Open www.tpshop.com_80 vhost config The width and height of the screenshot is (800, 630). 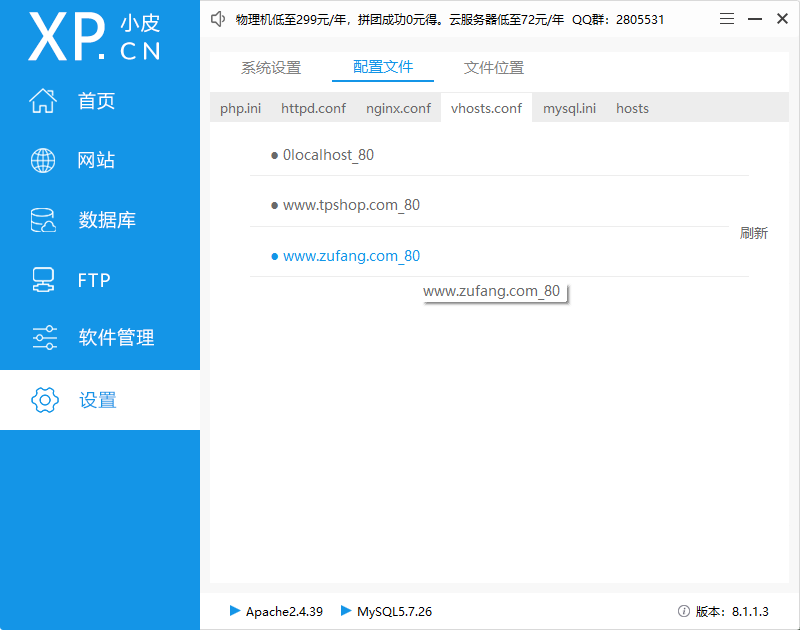[x=351, y=205]
